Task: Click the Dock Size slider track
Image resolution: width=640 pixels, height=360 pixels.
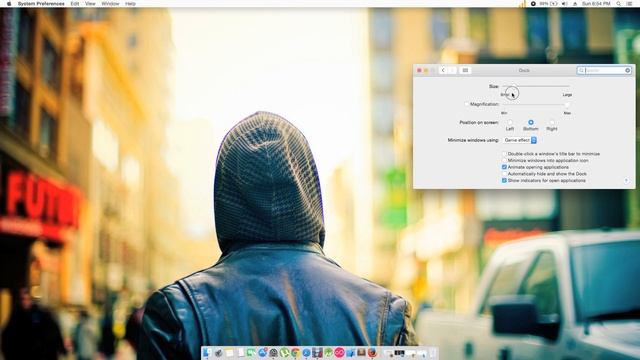Action: pyautogui.click(x=536, y=86)
